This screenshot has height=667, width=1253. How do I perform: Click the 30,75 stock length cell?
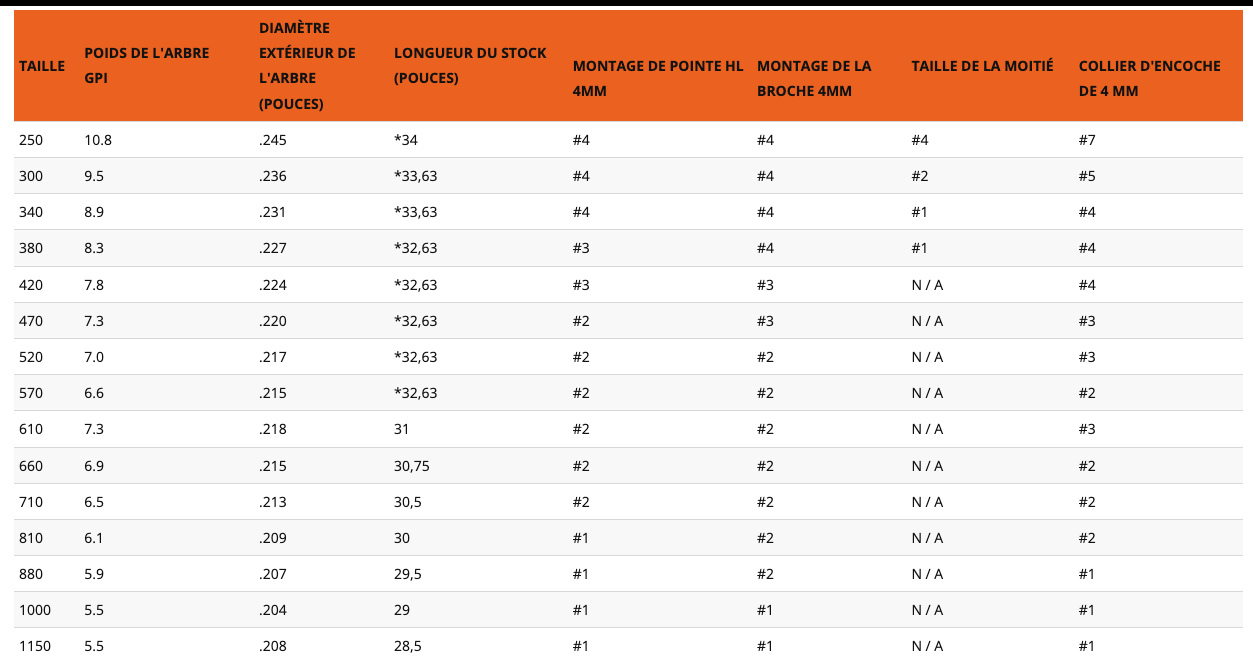click(413, 465)
